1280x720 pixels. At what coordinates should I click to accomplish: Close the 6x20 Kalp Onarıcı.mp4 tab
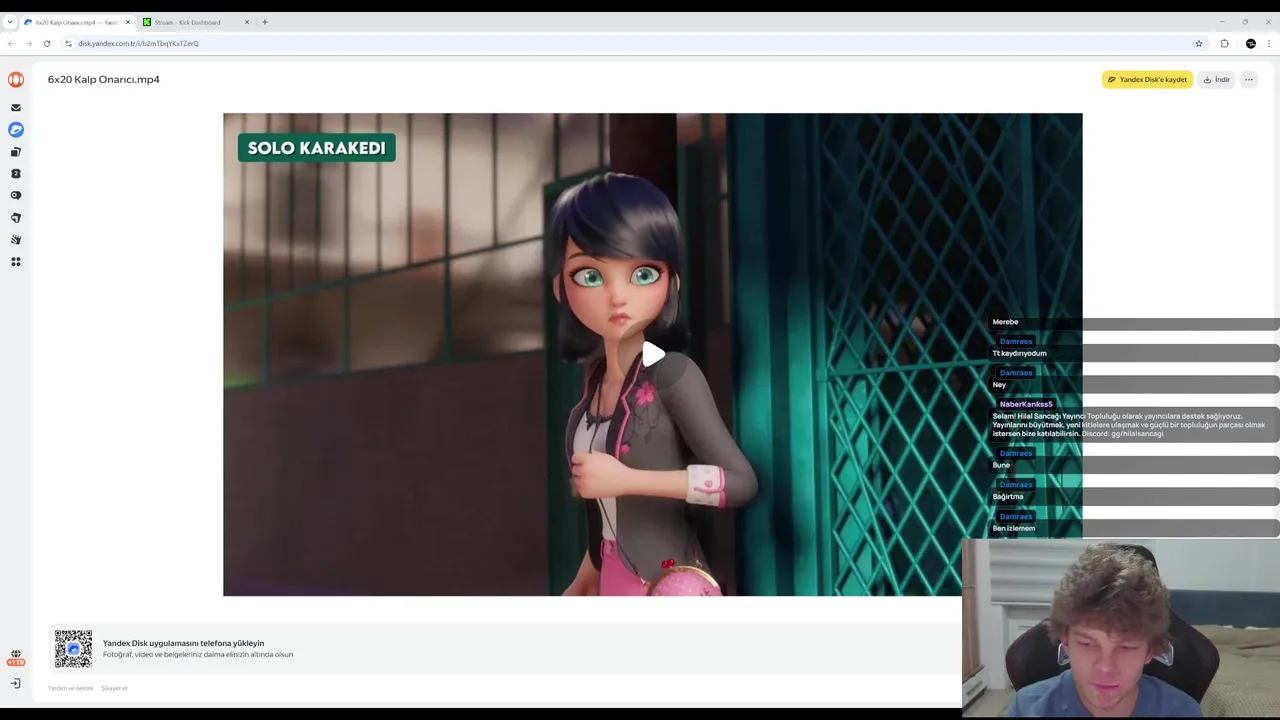(x=128, y=22)
